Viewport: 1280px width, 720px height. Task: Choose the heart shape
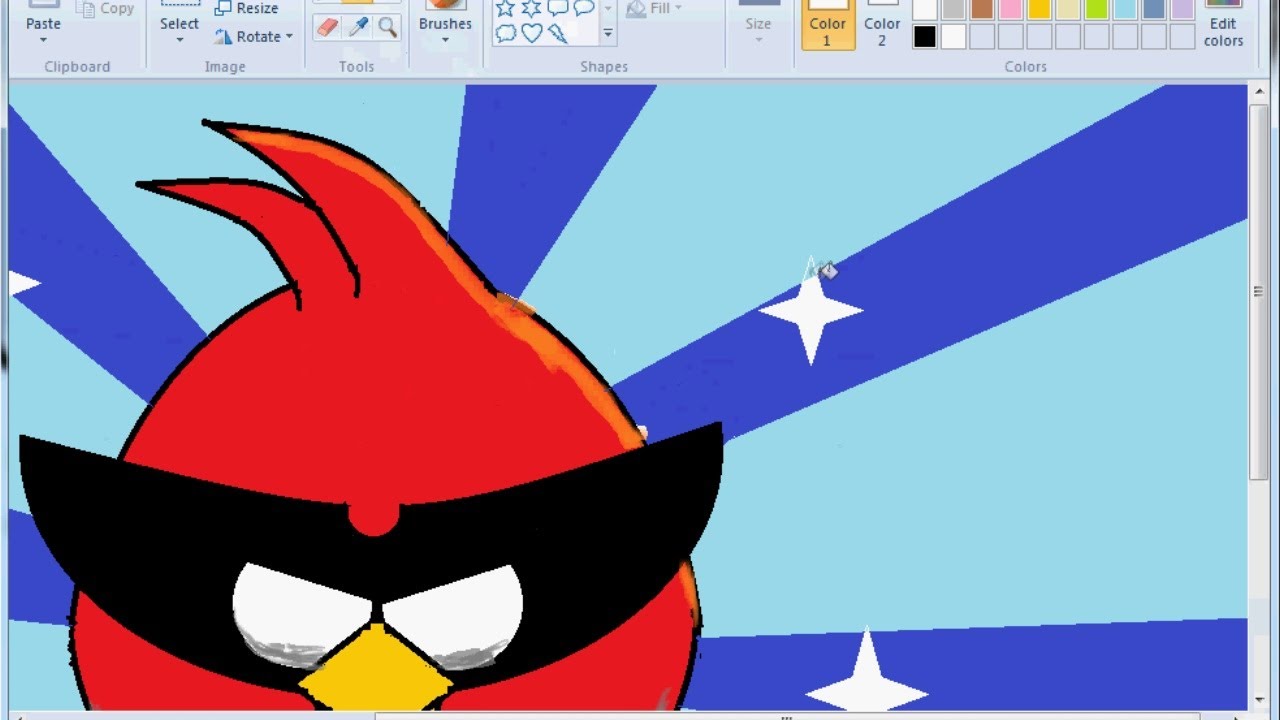532,33
